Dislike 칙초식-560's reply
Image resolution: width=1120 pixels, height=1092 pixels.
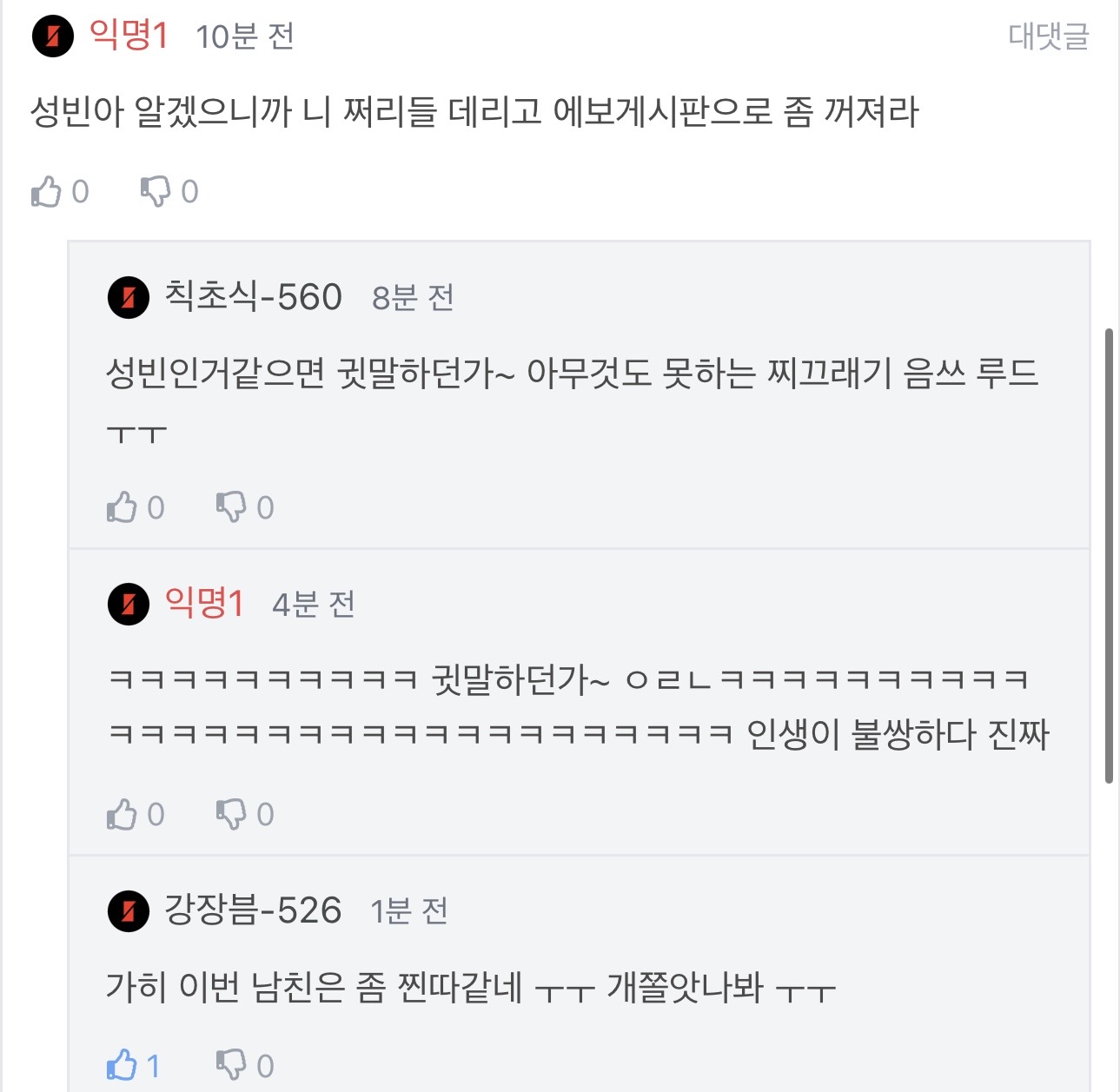[x=232, y=507]
